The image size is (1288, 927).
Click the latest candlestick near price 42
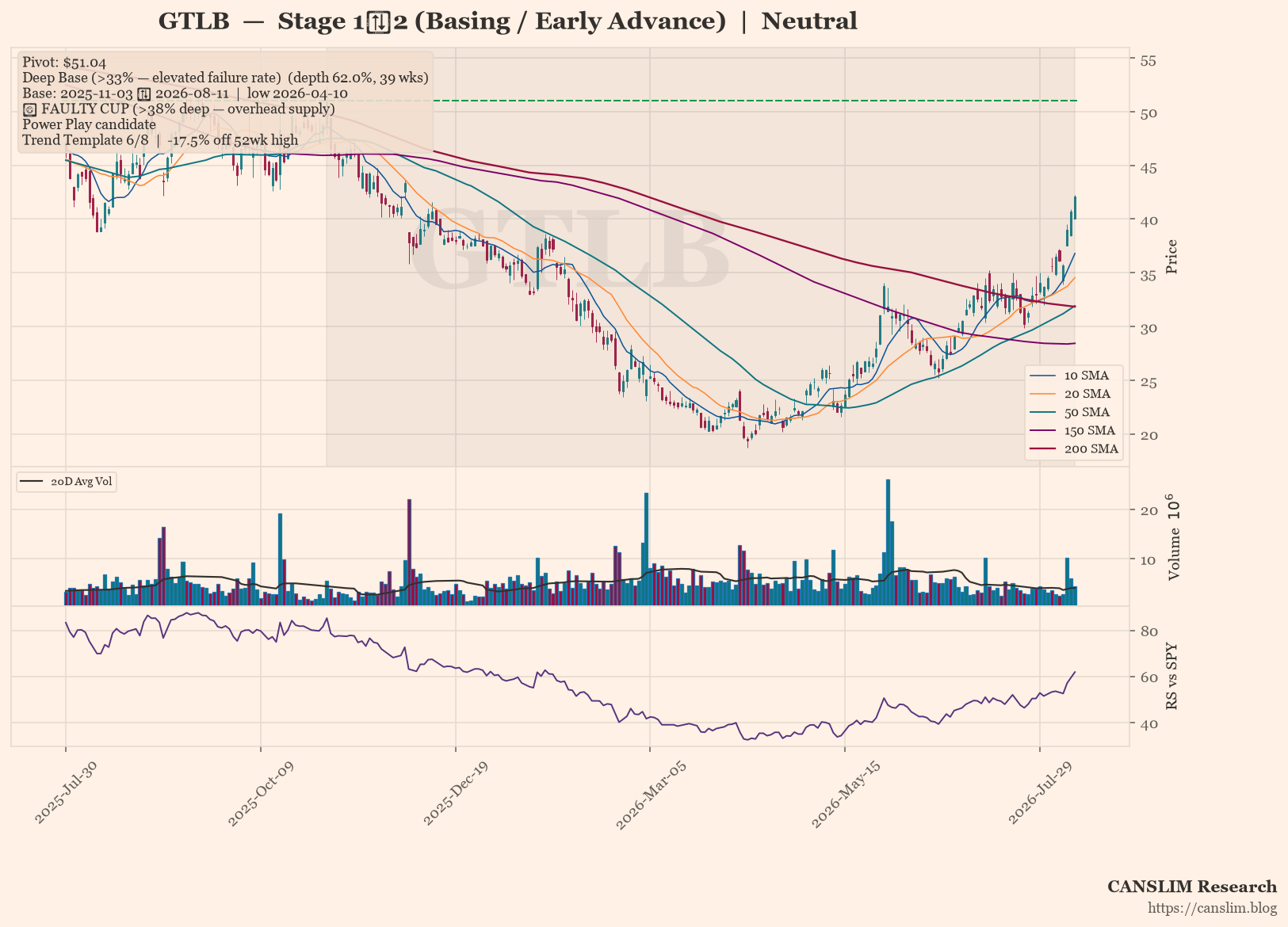coord(1075,208)
